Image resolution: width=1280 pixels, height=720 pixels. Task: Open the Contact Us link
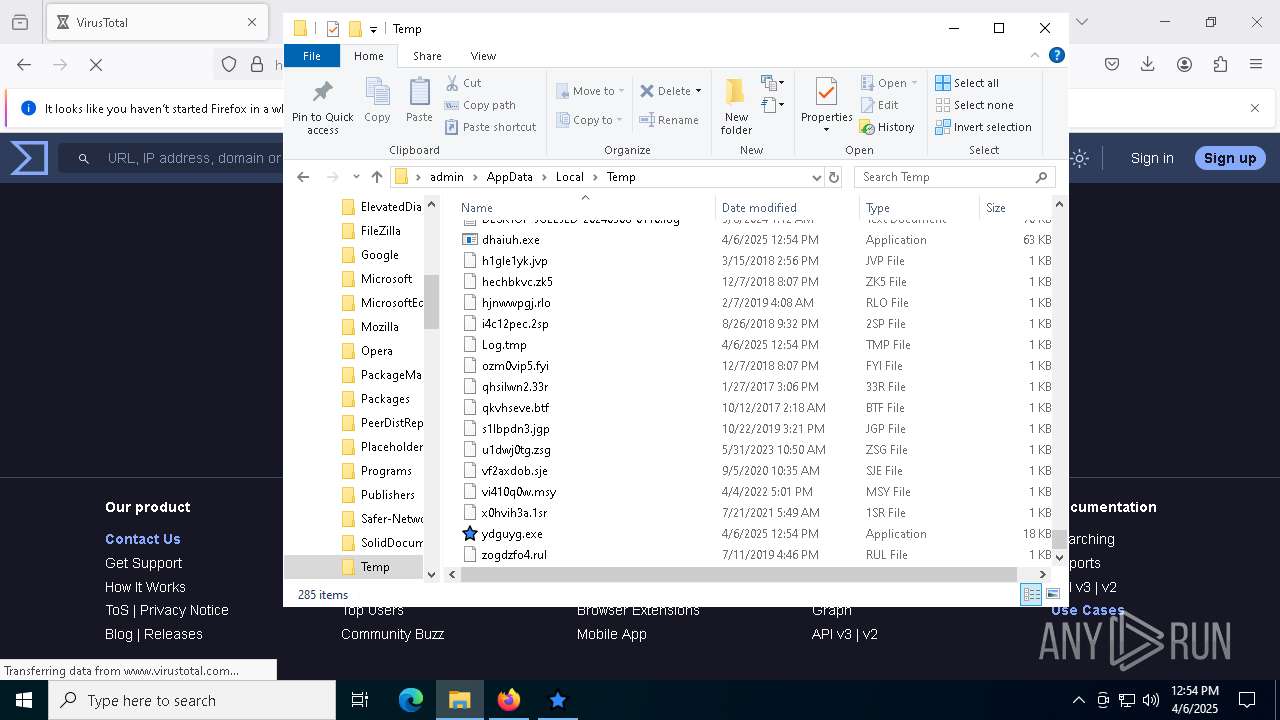click(143, 539)
